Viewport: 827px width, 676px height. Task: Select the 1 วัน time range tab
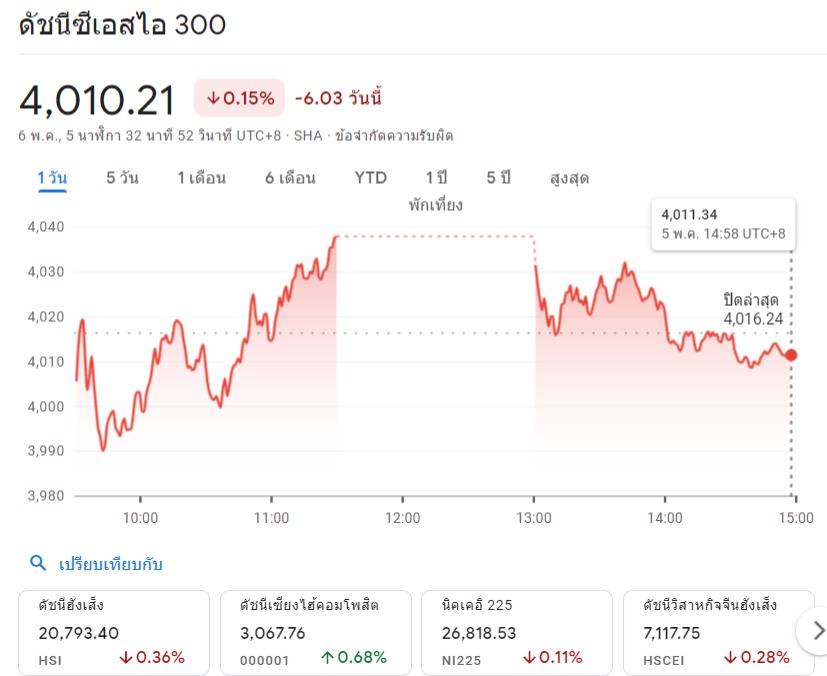pos(52,178)
